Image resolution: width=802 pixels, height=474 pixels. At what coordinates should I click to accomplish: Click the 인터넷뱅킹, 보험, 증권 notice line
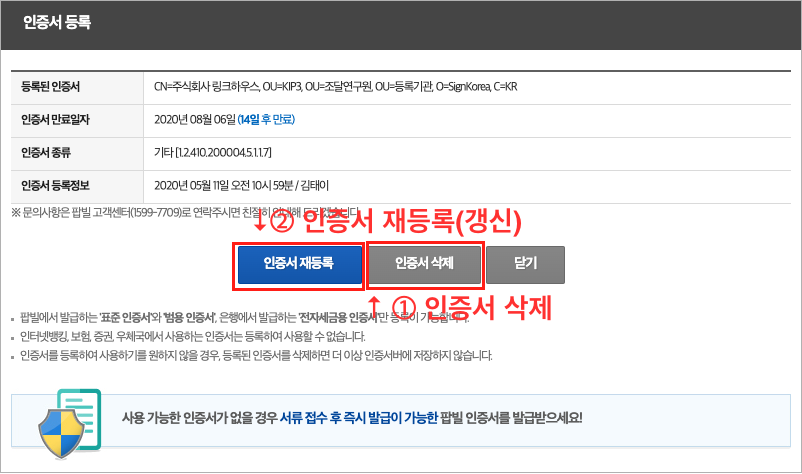pos(192,336)
